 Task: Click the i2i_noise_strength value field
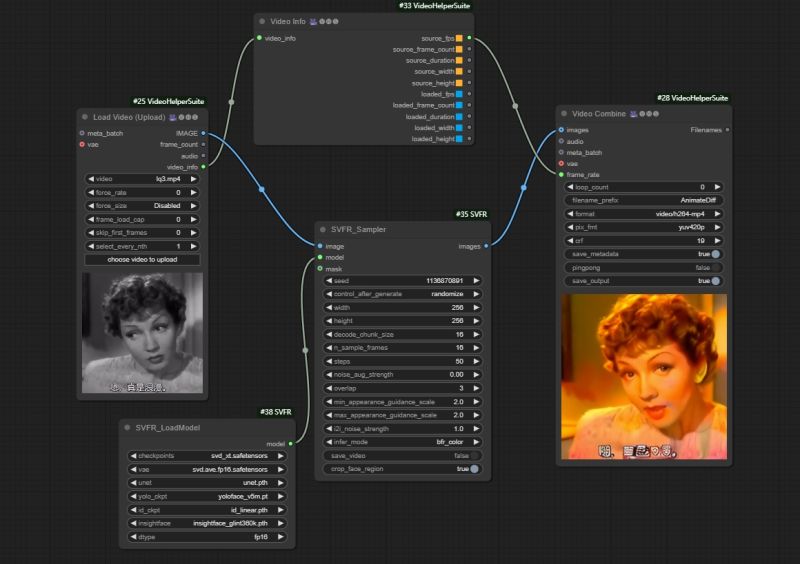(x=403, y=429)
